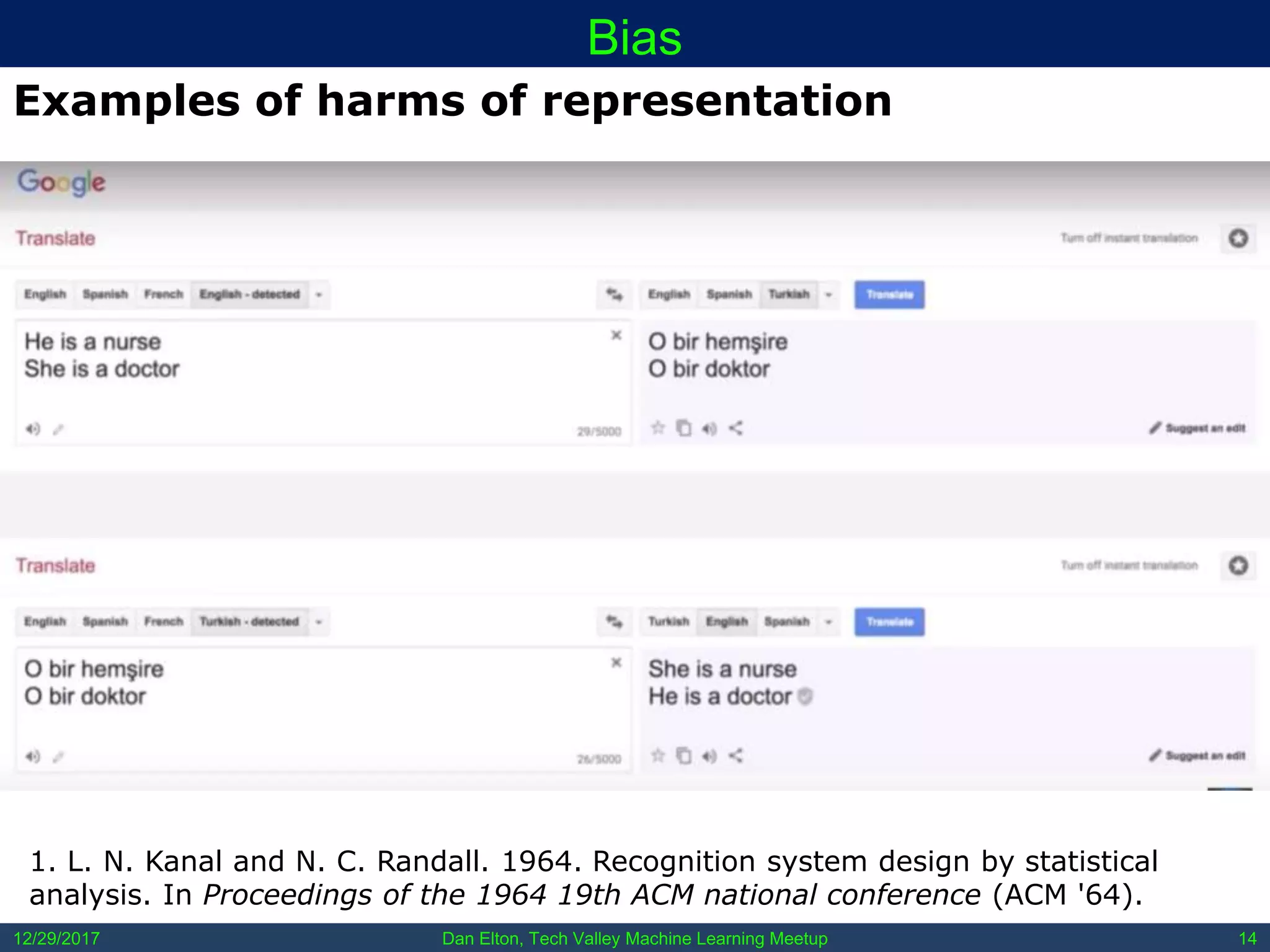This screenshot has width=1270, height=952.
Task: Open upper red Translate heading link
Action: click(55, 239)
